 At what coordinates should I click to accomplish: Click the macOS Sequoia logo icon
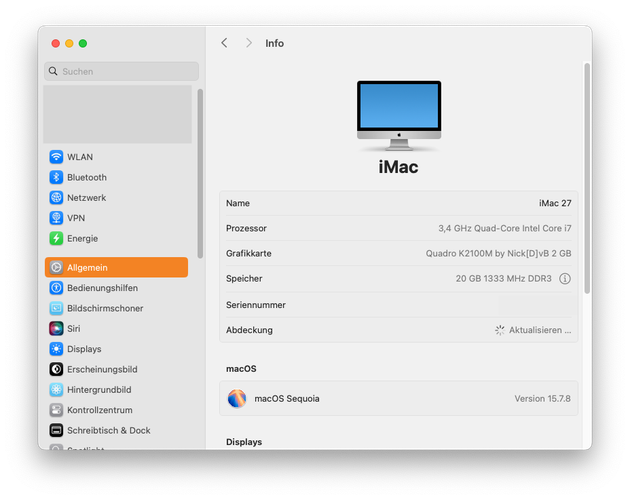[x=237, y=398]
